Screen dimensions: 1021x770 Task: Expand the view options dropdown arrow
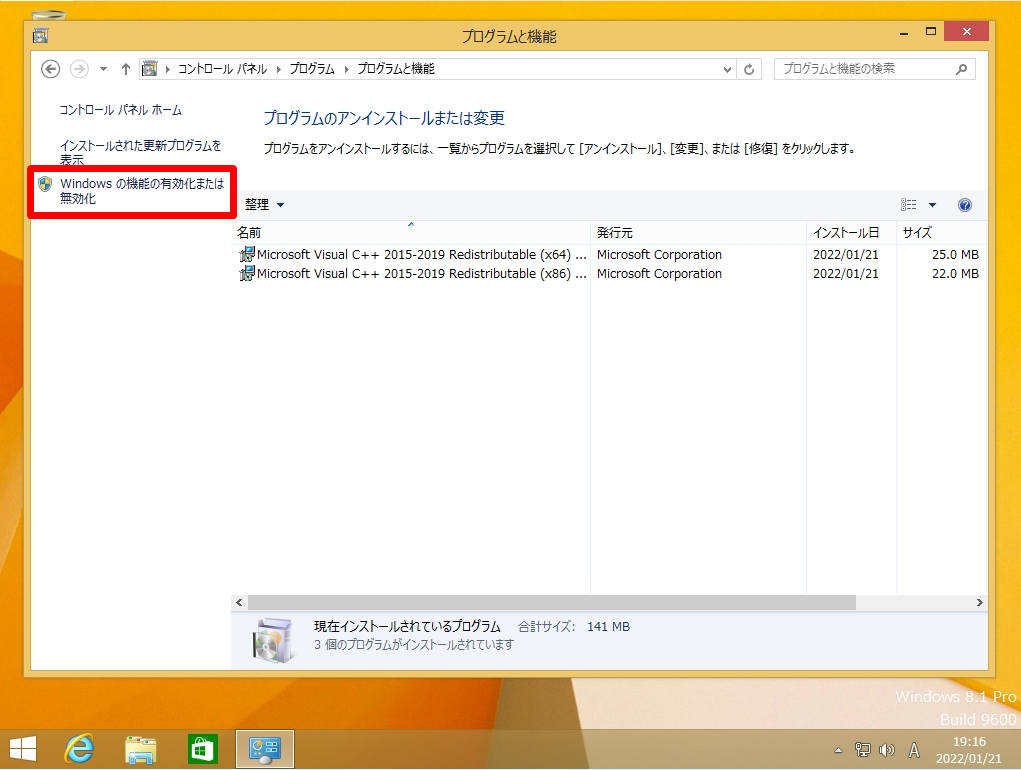(932, 205)
